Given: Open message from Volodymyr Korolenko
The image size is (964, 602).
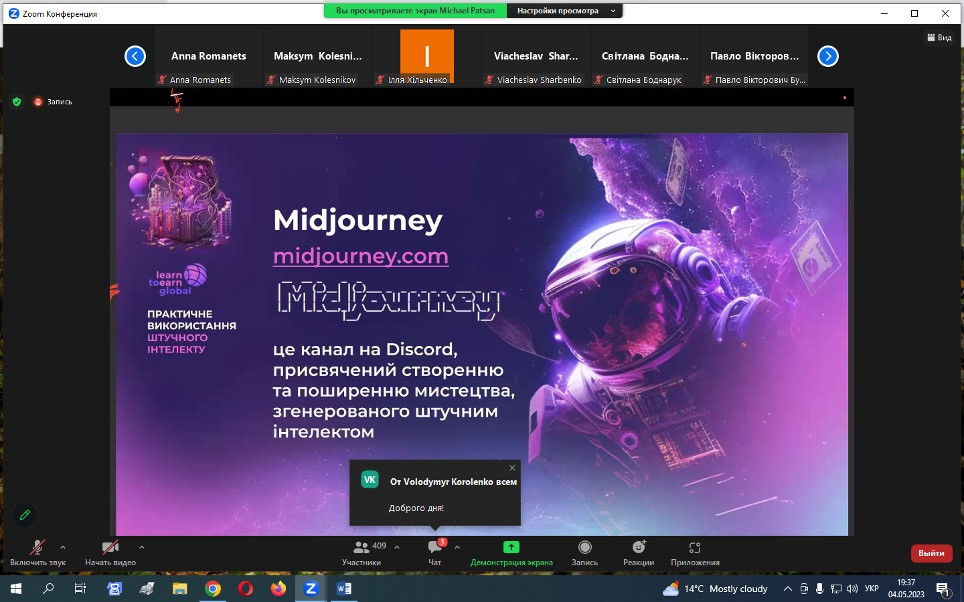Looking at the screenshot, I should point(435,493).
